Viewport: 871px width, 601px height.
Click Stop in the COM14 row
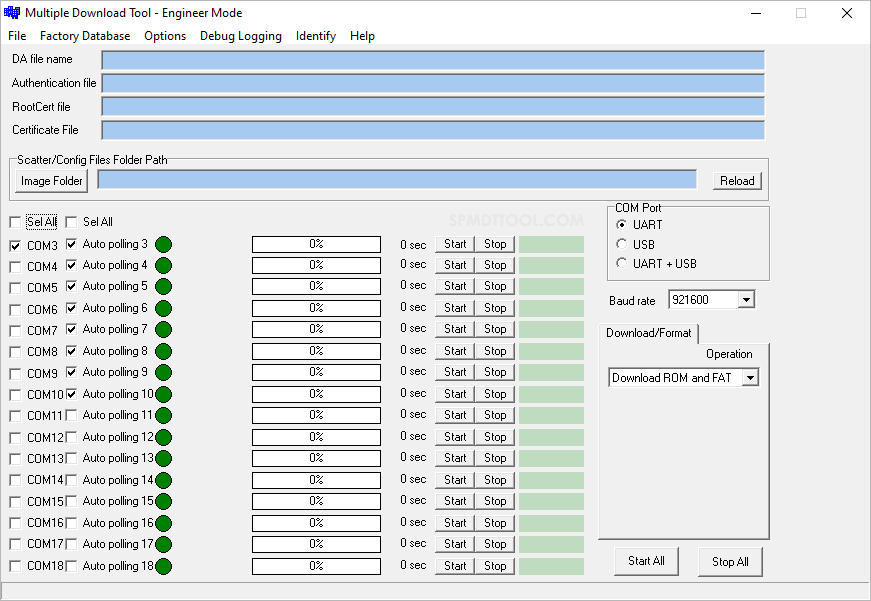495,480
